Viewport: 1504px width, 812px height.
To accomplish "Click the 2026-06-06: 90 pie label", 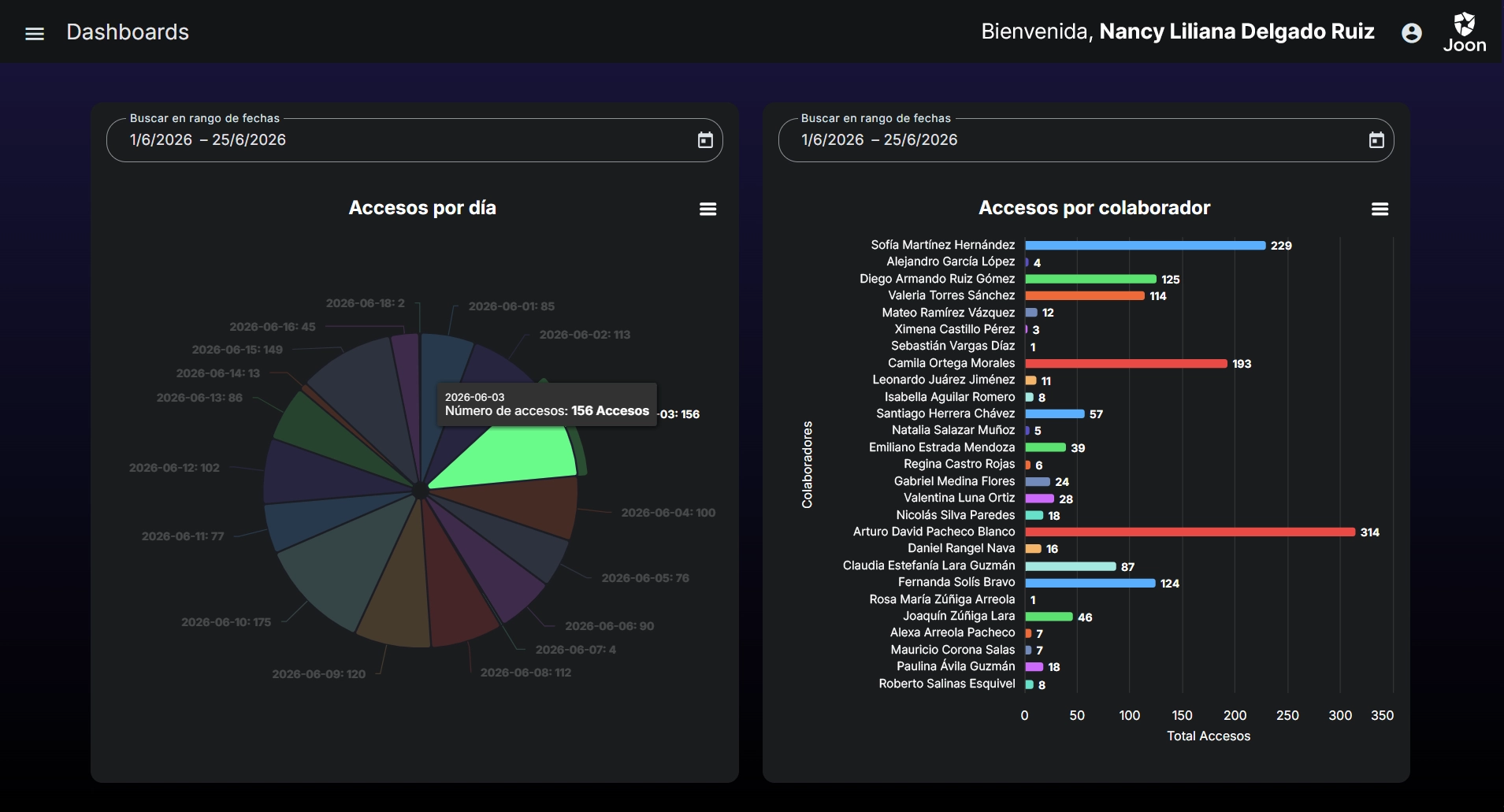I will (609, 626).
